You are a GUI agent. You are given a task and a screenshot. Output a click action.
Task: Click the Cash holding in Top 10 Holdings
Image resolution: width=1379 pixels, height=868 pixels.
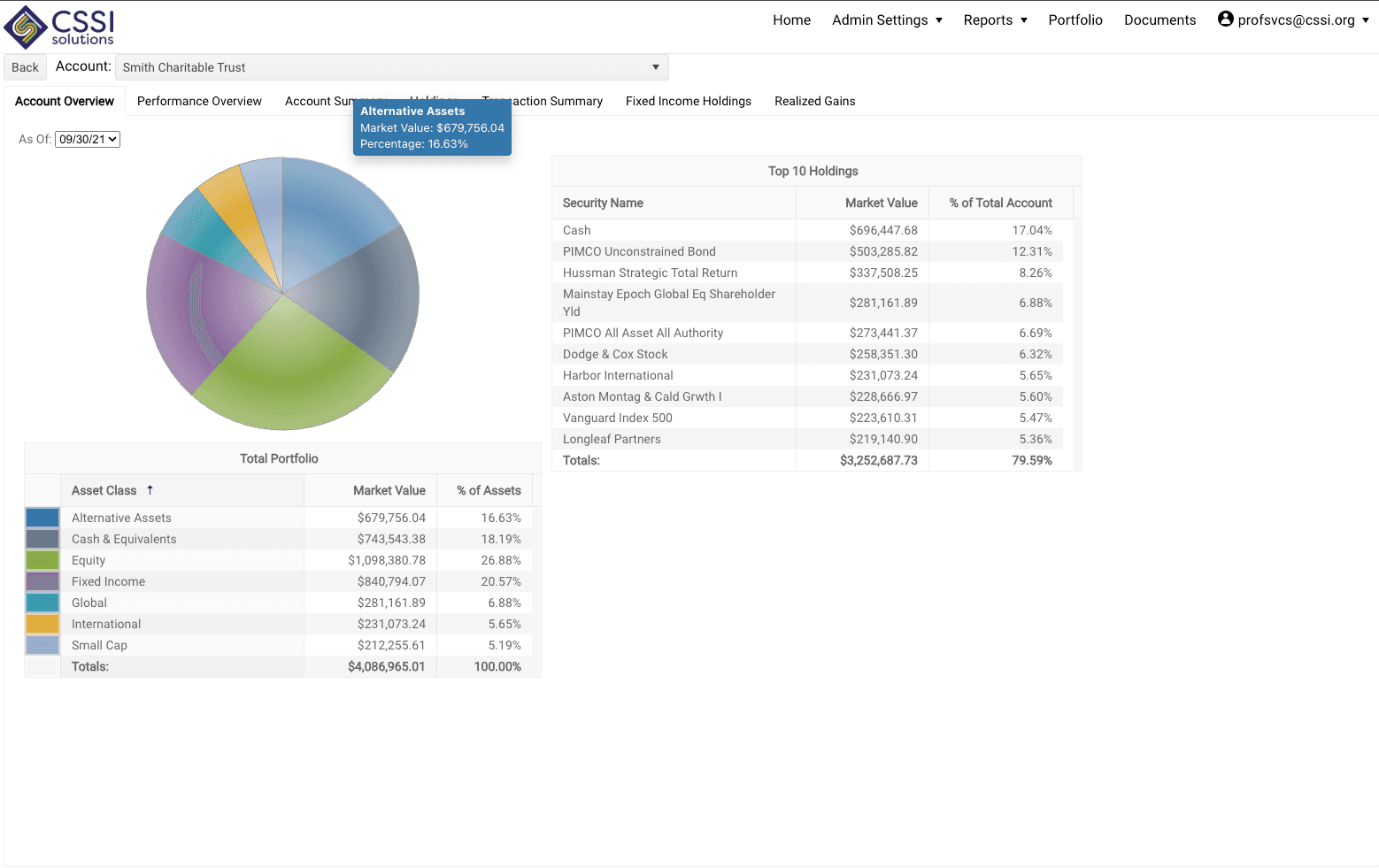pos(576,230)
